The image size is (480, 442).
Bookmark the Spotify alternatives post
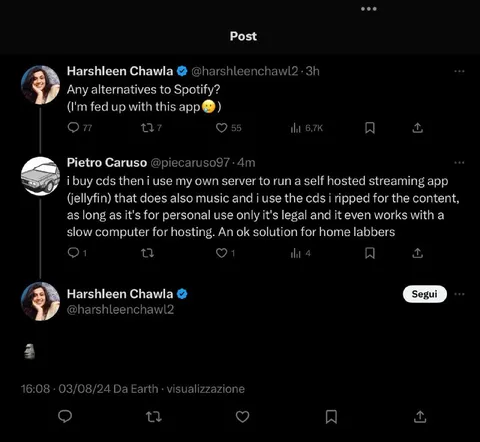tap(370, 128)
